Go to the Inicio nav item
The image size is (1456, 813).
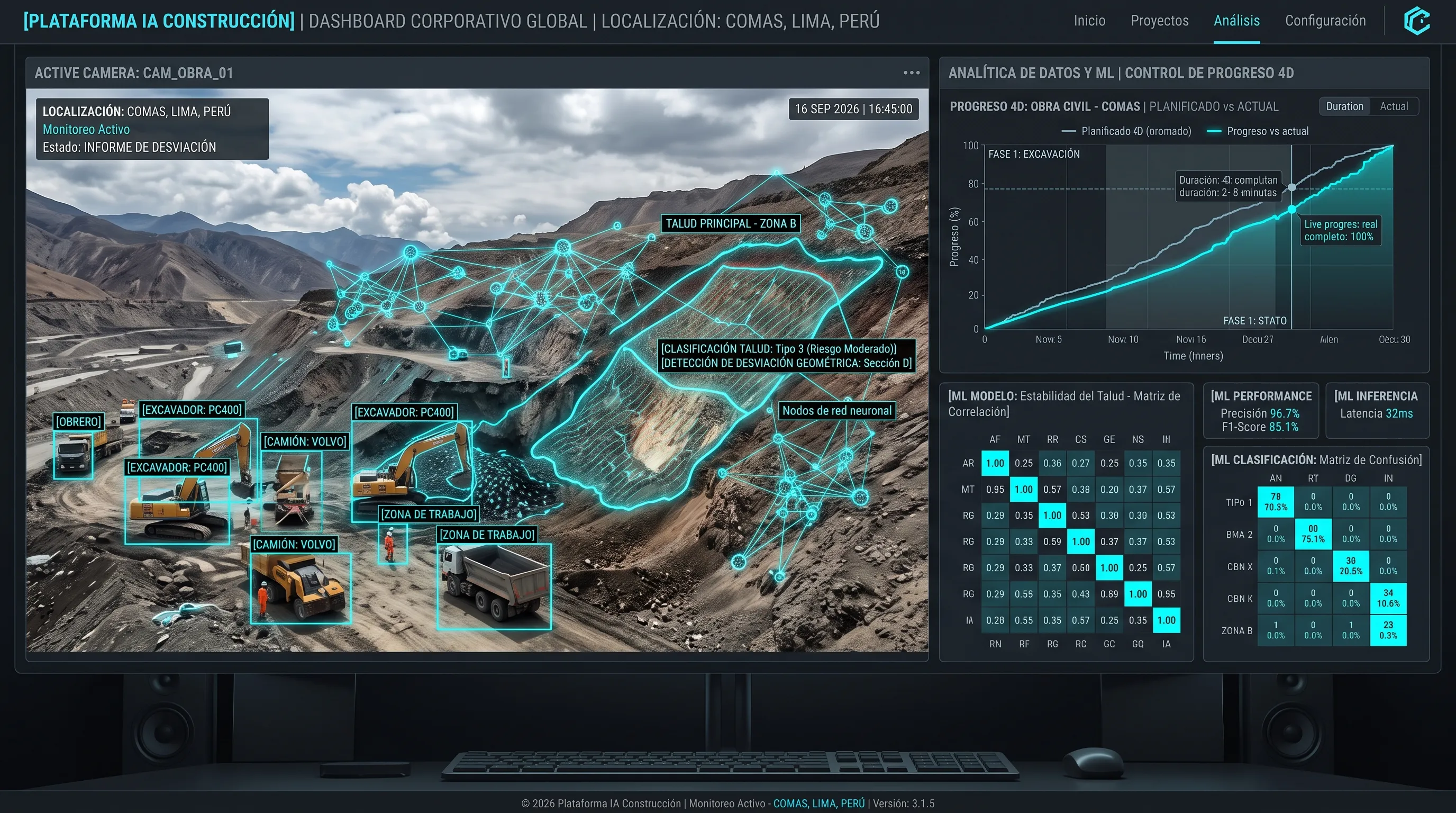(x=1089, y=21)
